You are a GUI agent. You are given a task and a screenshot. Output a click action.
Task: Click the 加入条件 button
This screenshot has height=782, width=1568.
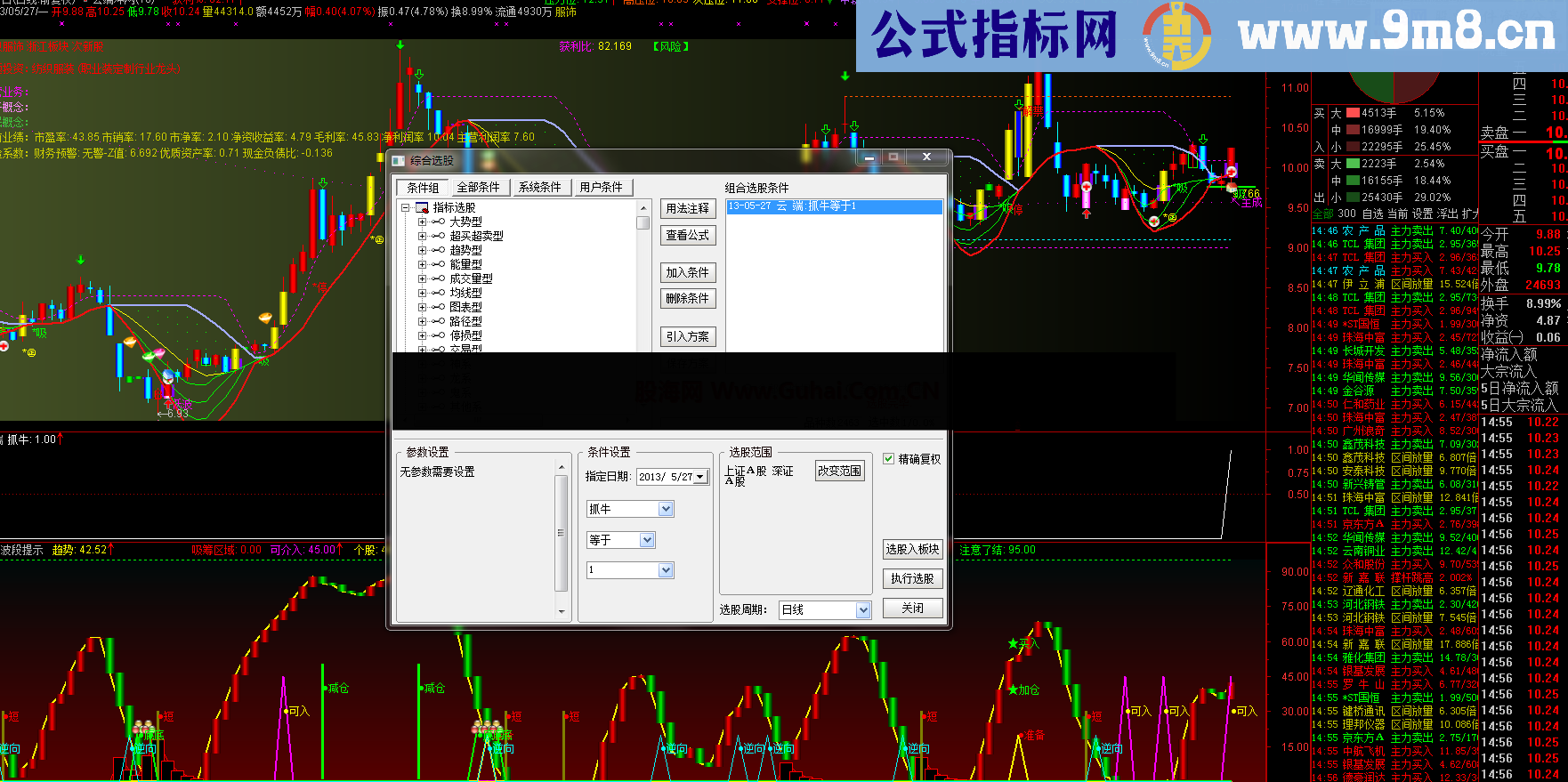point(687,273)
